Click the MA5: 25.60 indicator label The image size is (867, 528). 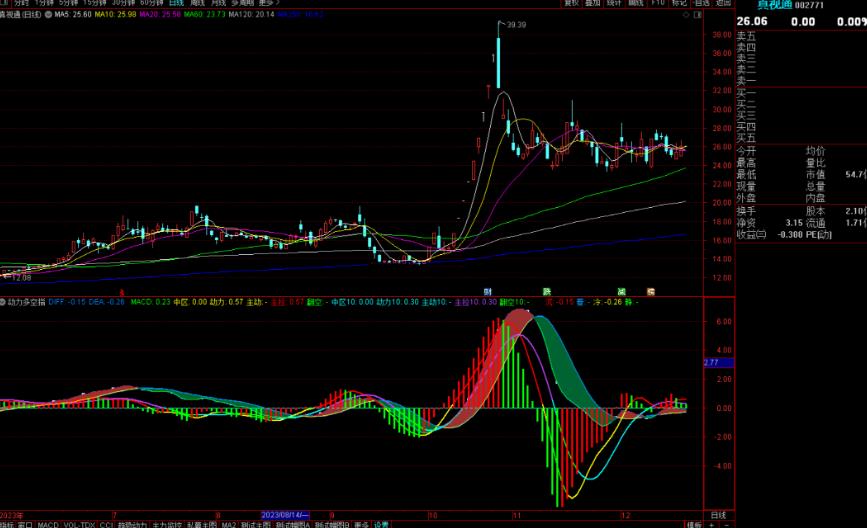pos(72,14)
